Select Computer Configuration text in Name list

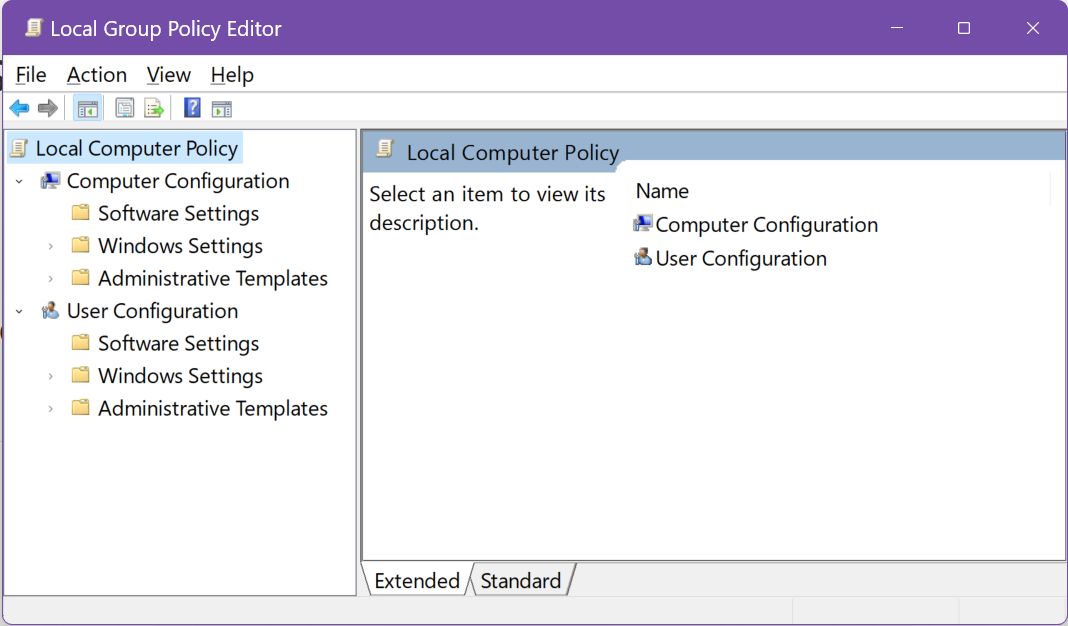click(767, 225)
